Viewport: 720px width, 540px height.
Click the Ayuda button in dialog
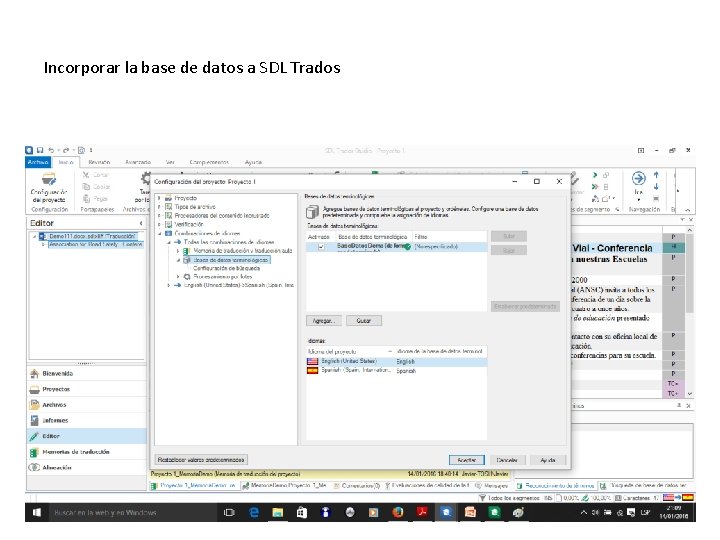pos(548,460)
